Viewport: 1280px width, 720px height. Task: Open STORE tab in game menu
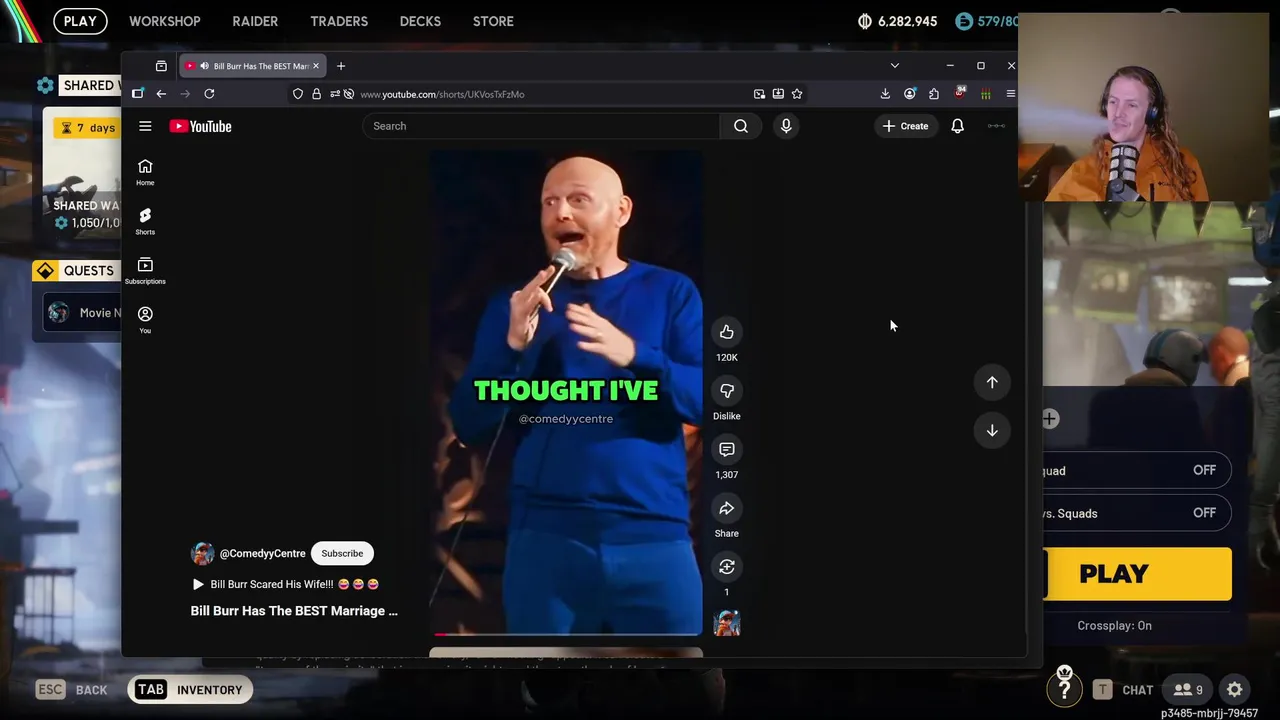point(493,21)
